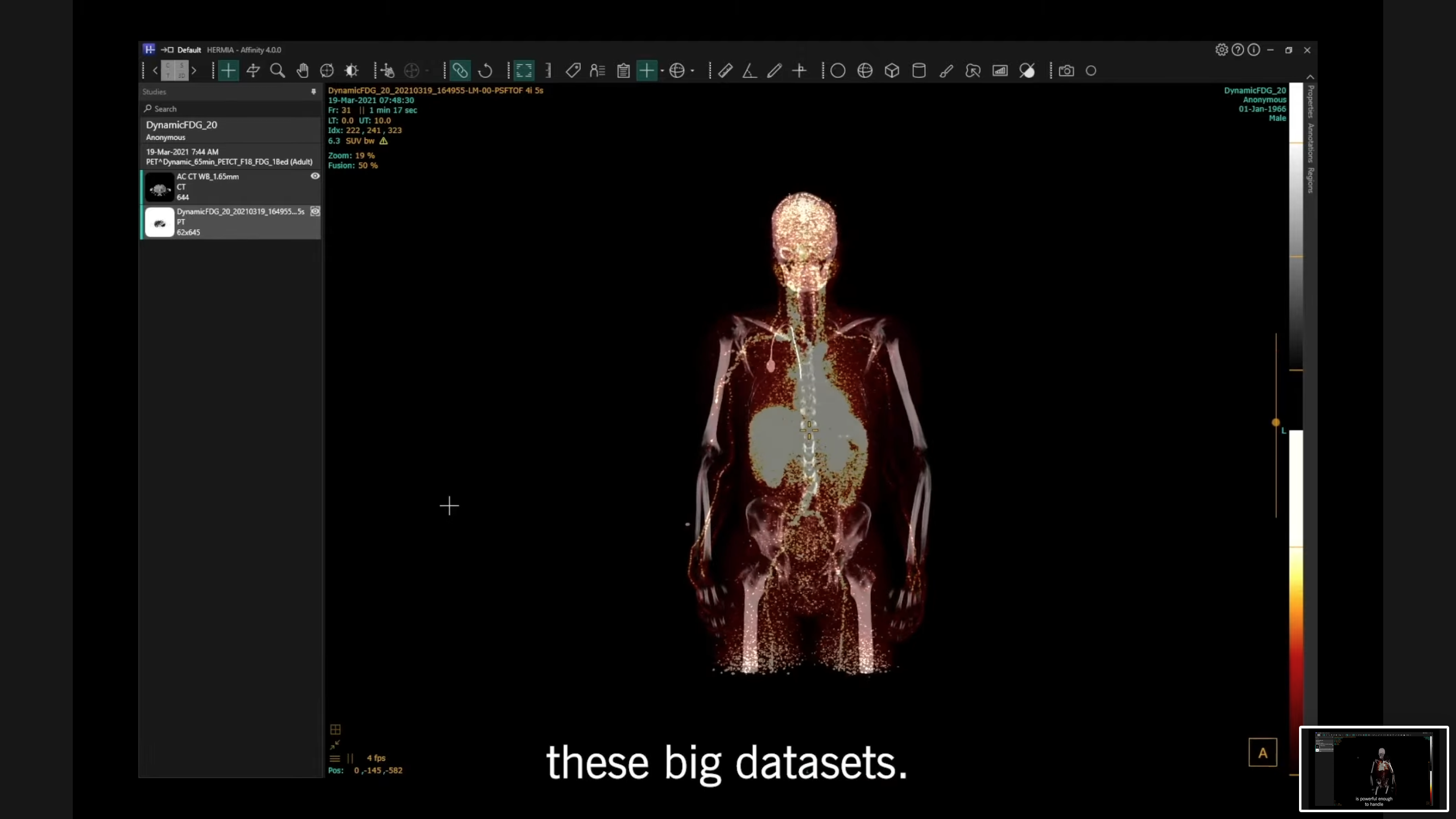Image resolution: width=1456 pixels, height=819 pixels.
Task: Open the Regions side tab
Action: (1311, 180)
